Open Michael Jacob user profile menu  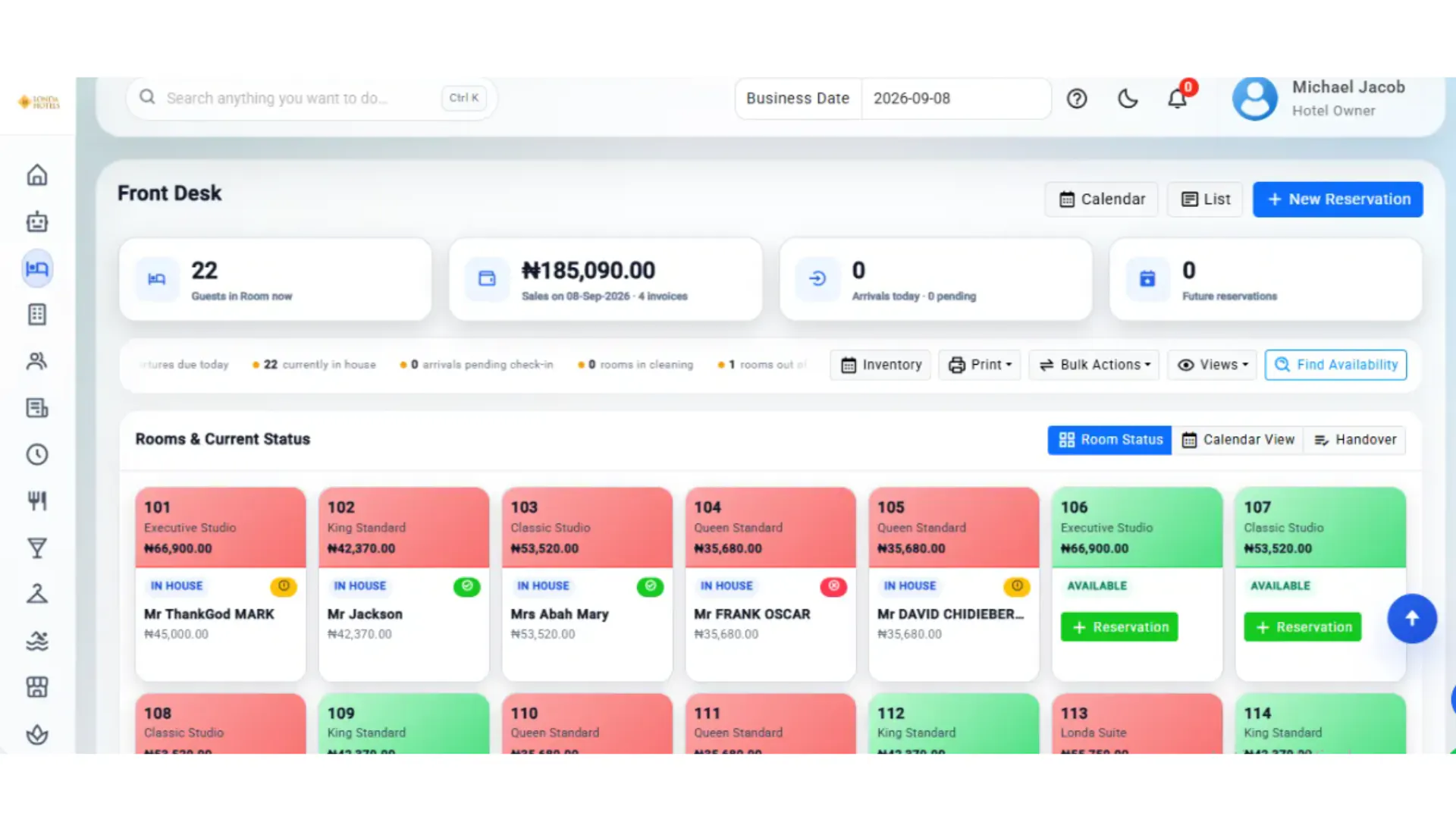[1319, 99]
